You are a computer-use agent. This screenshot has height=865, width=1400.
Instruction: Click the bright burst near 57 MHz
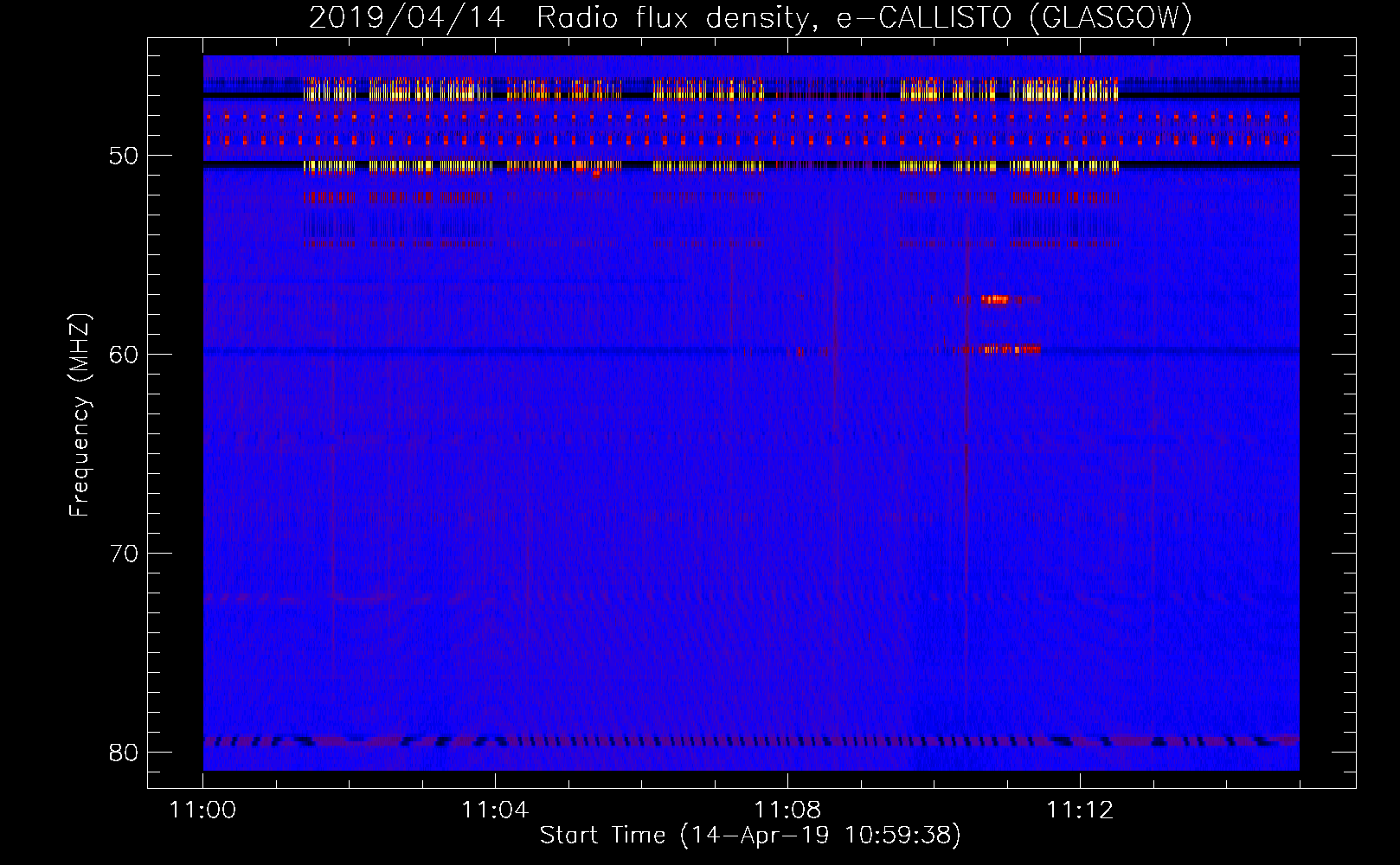(995, 300)
